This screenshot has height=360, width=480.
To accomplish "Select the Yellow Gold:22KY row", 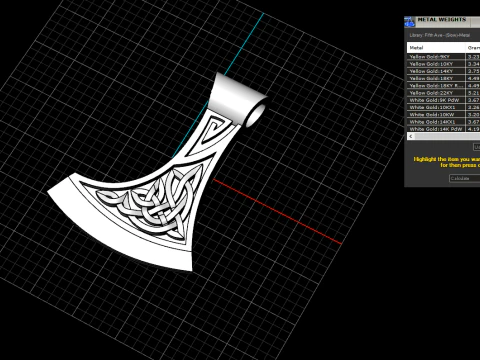I will [443, 93].
